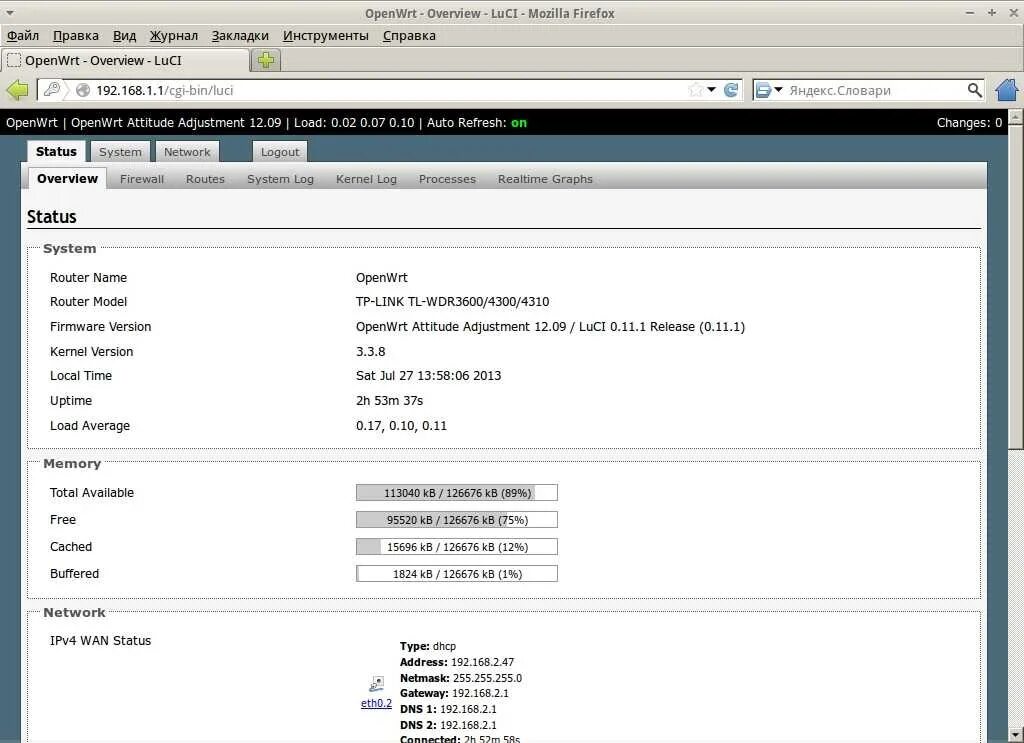
Task: Click the Router Name label
Action: [88, 277]
